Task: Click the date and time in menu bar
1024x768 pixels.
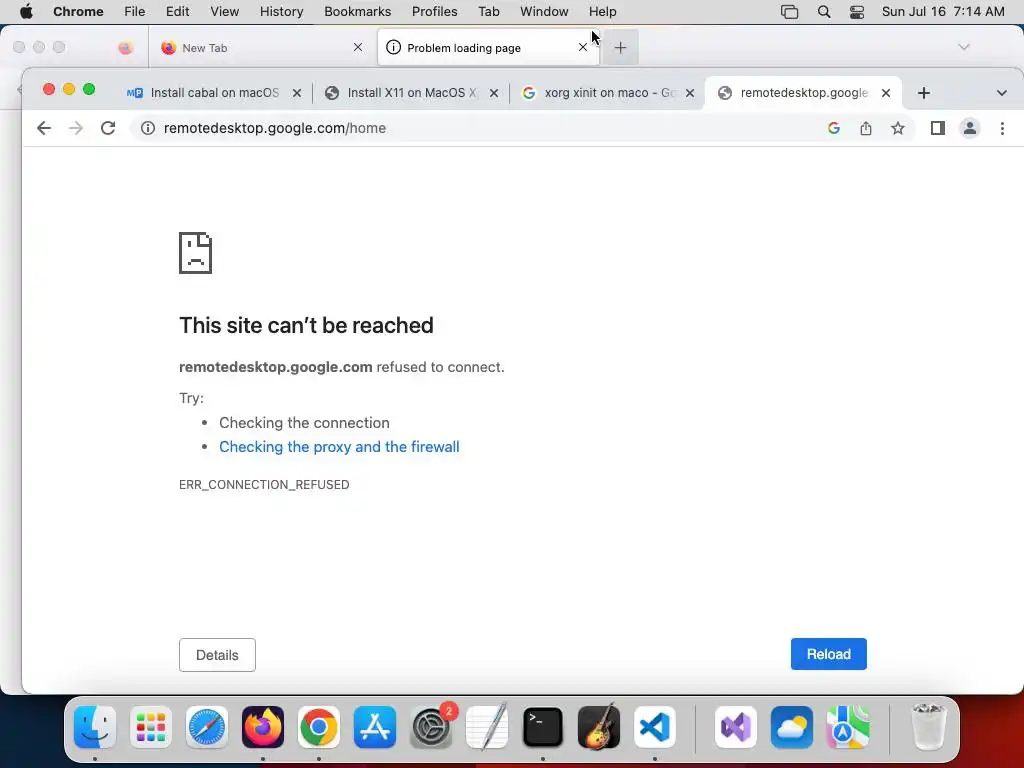Action: click(943, 12)
